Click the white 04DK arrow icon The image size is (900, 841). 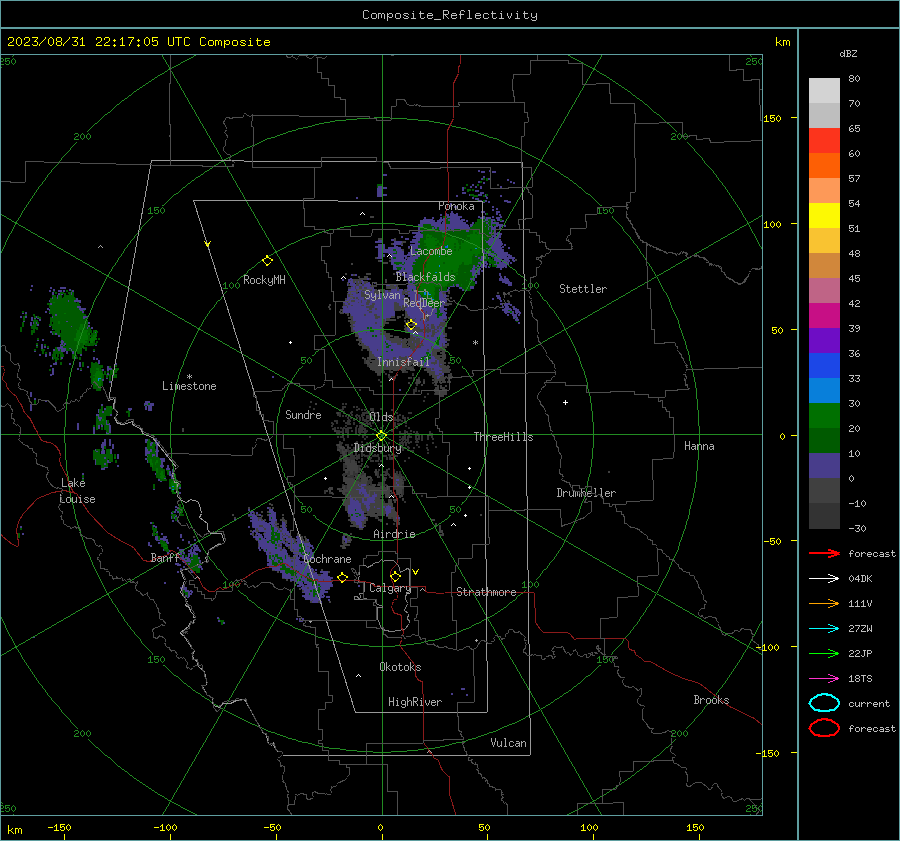(x=824, y=579)
